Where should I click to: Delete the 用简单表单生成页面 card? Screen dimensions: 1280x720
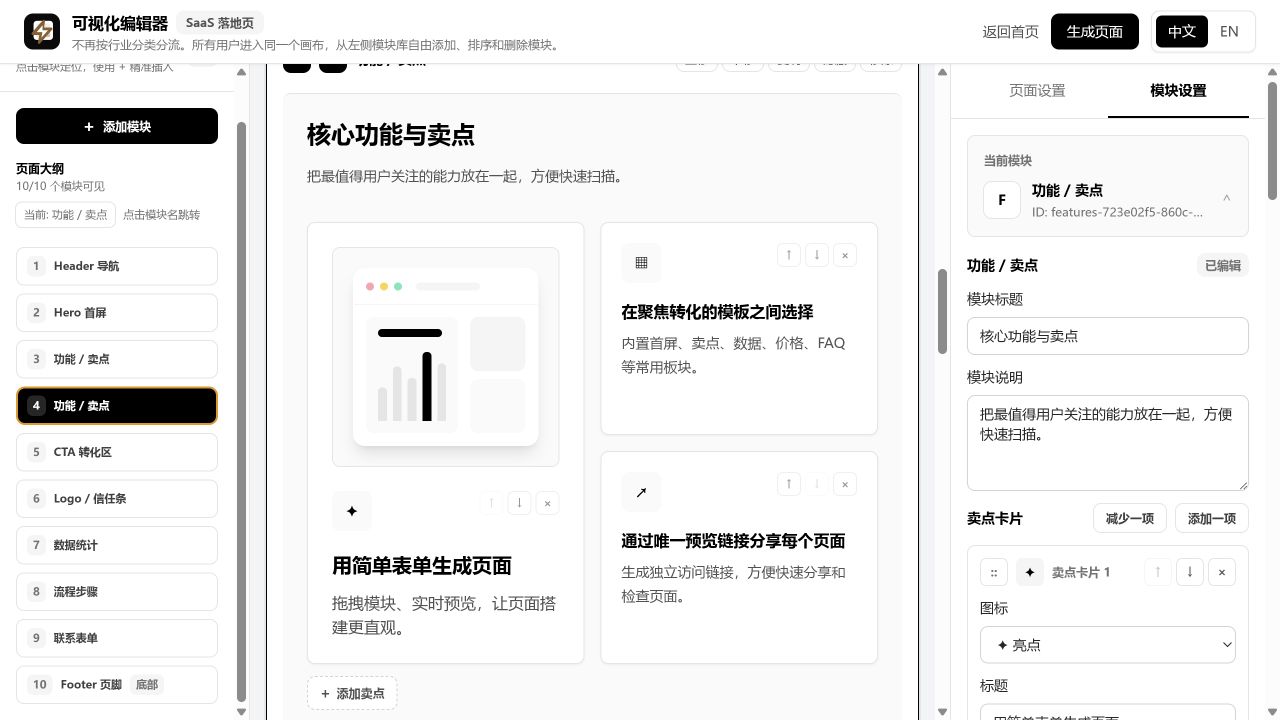point(547,503)
